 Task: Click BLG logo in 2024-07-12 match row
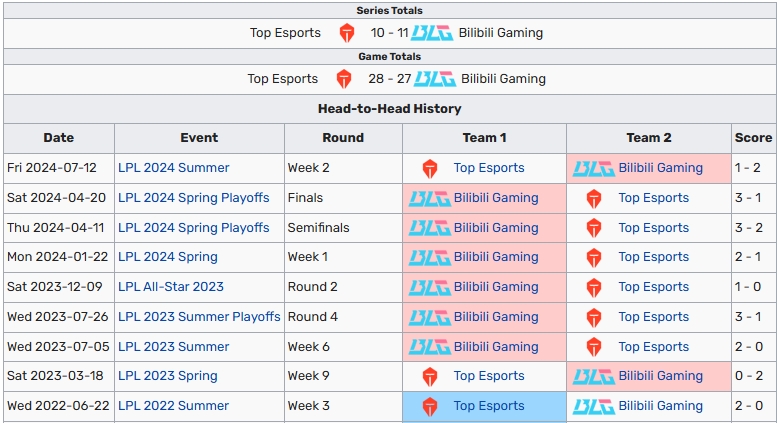click(x=594, y=169)
